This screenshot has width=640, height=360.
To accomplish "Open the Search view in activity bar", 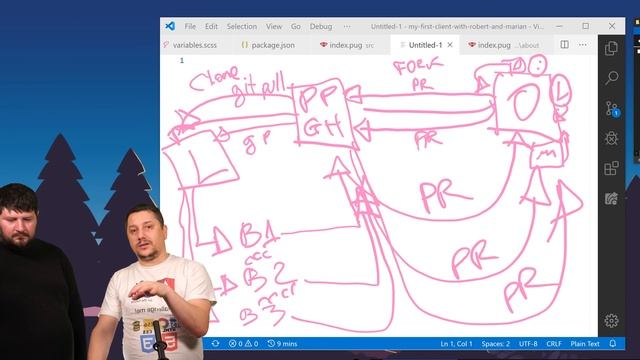I will tap(611, 78).
